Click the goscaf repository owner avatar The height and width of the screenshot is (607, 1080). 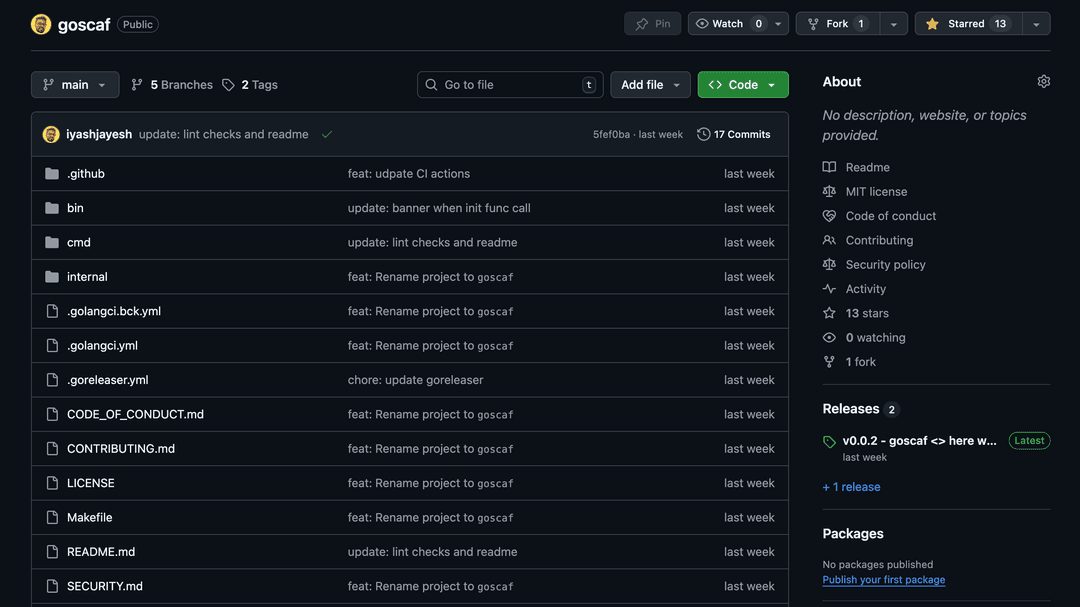40,23
